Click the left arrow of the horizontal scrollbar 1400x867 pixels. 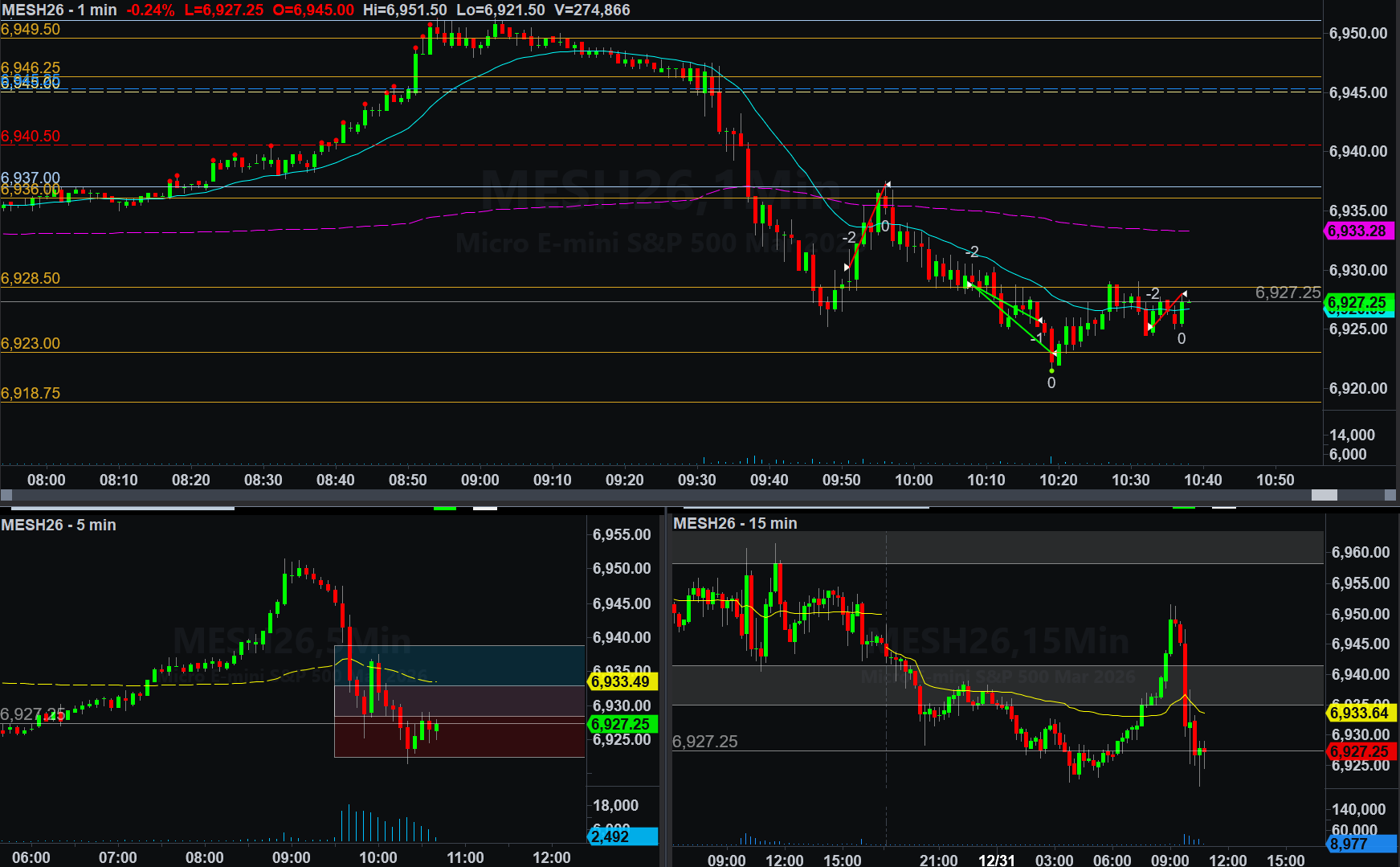(6, 496)
